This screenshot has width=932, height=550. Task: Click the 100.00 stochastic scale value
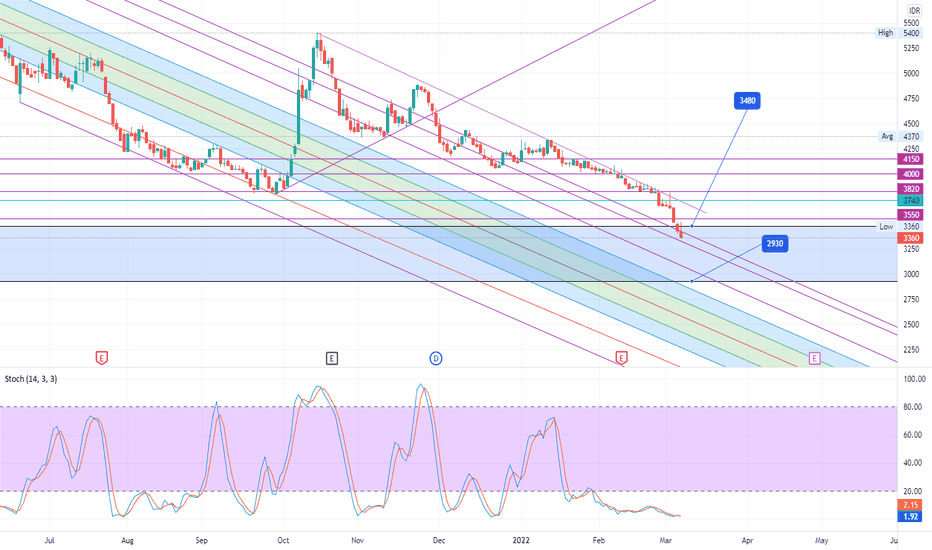pos(914,379)
